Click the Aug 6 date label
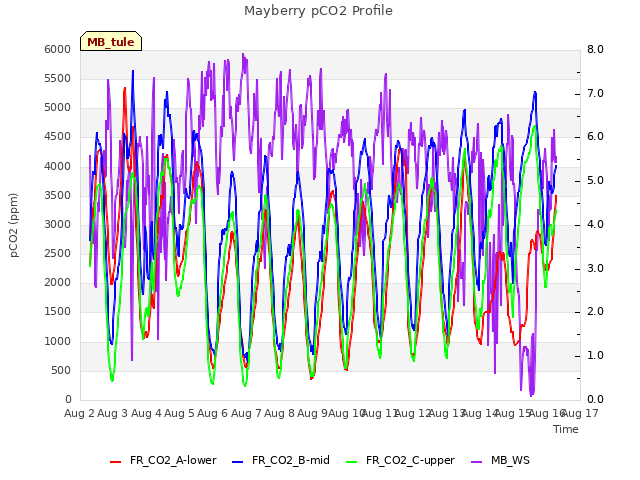Viewport: 640px width, 480px height. pyautogui.click(x=213, y=413)
